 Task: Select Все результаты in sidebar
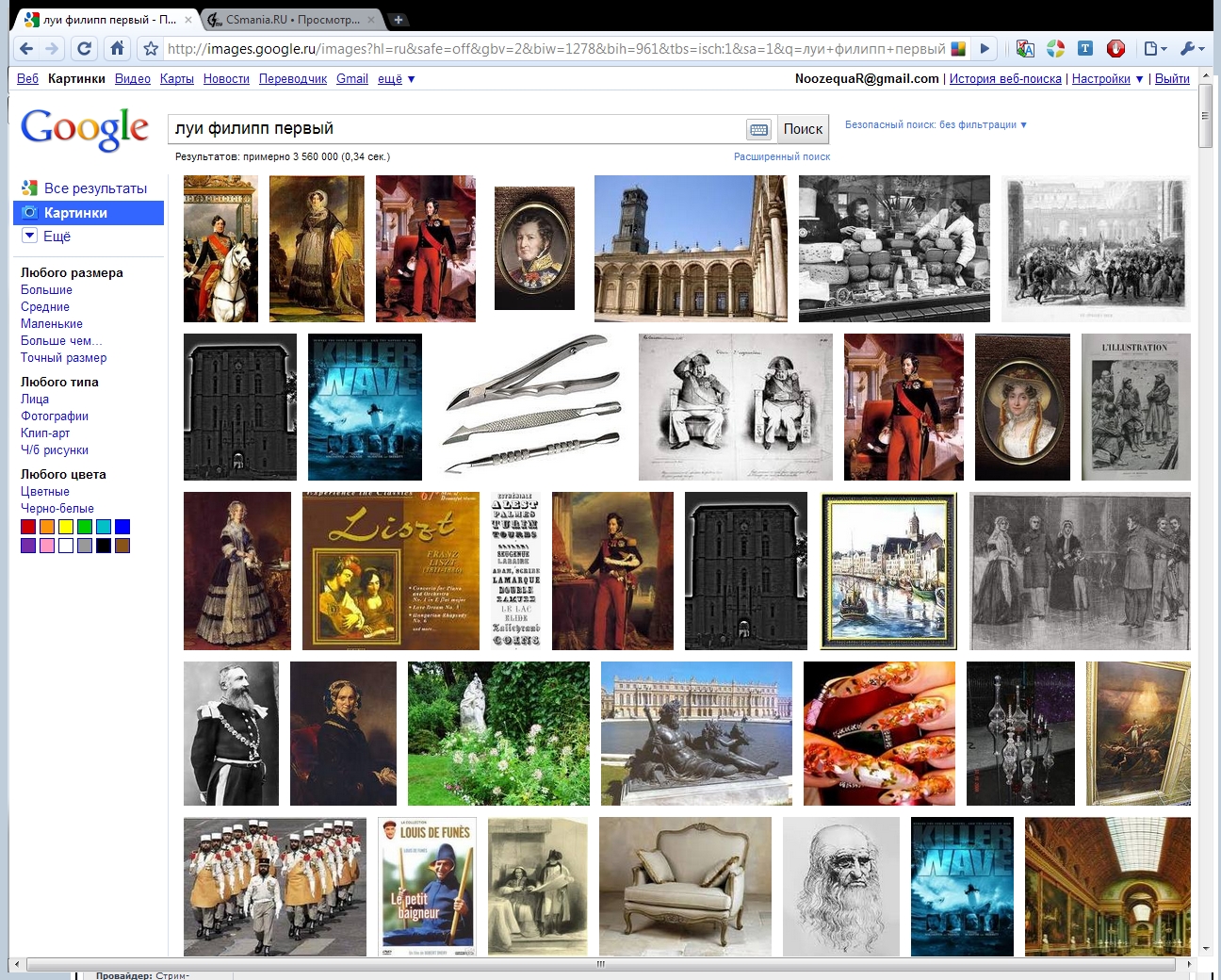click(95, 188)
